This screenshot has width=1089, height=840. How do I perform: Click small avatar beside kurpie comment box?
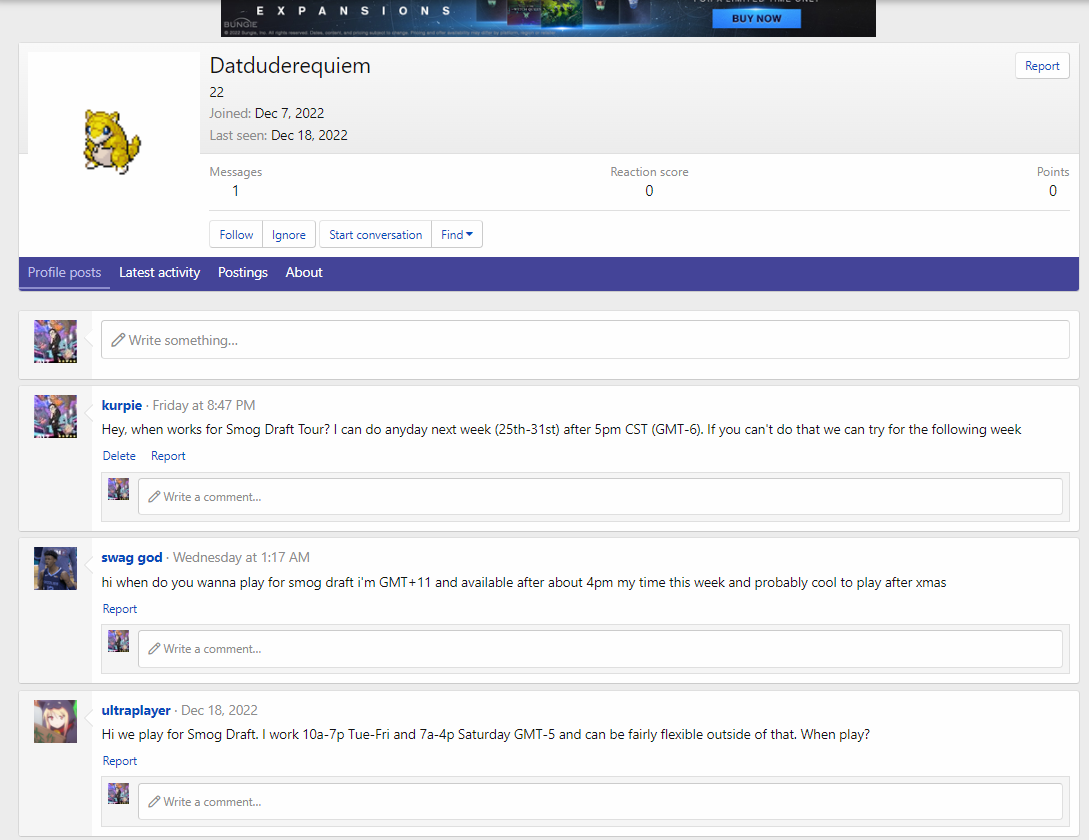(x=119, y=489)
